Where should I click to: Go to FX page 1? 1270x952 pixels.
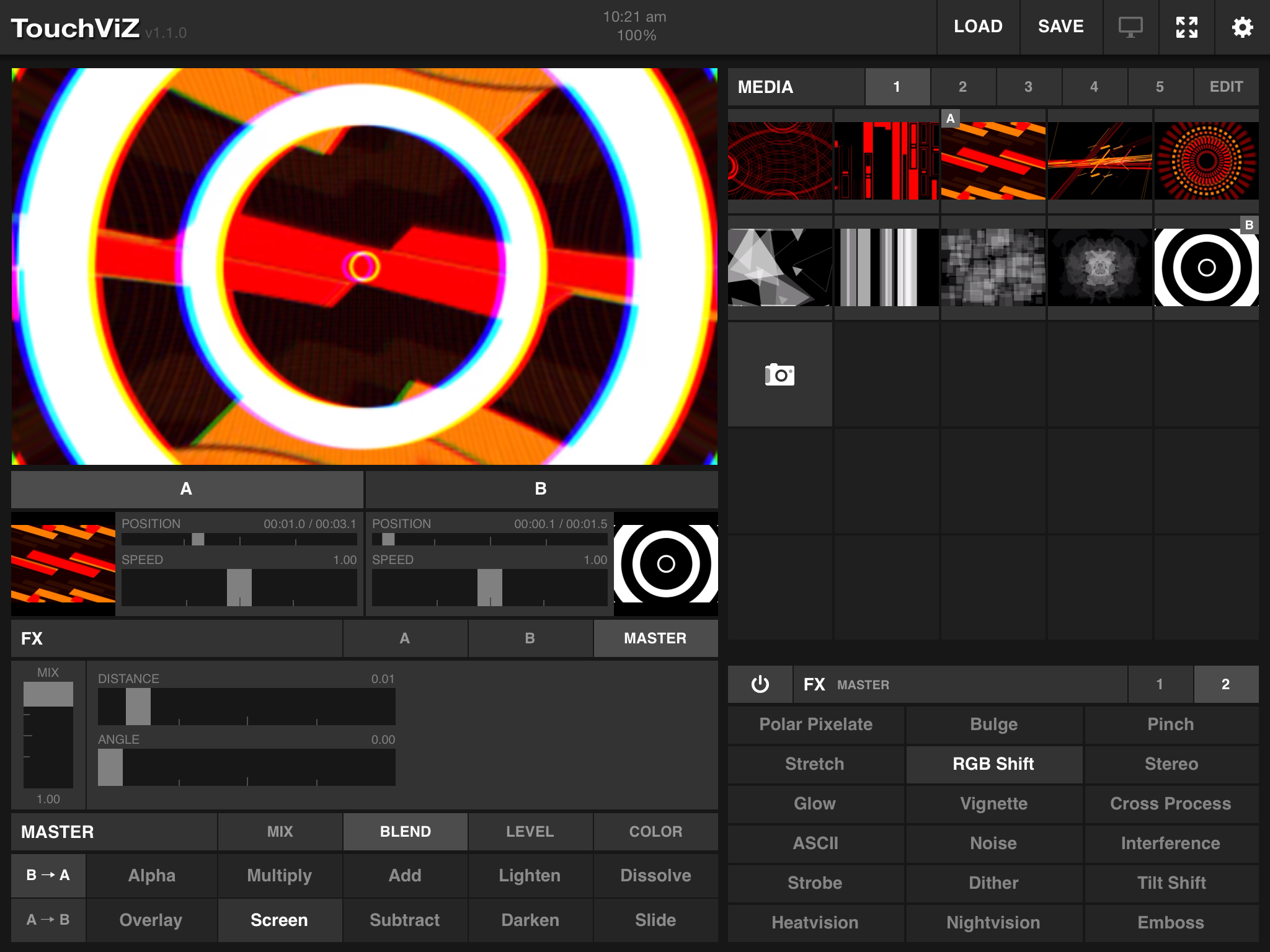[x=1160, y=684]
